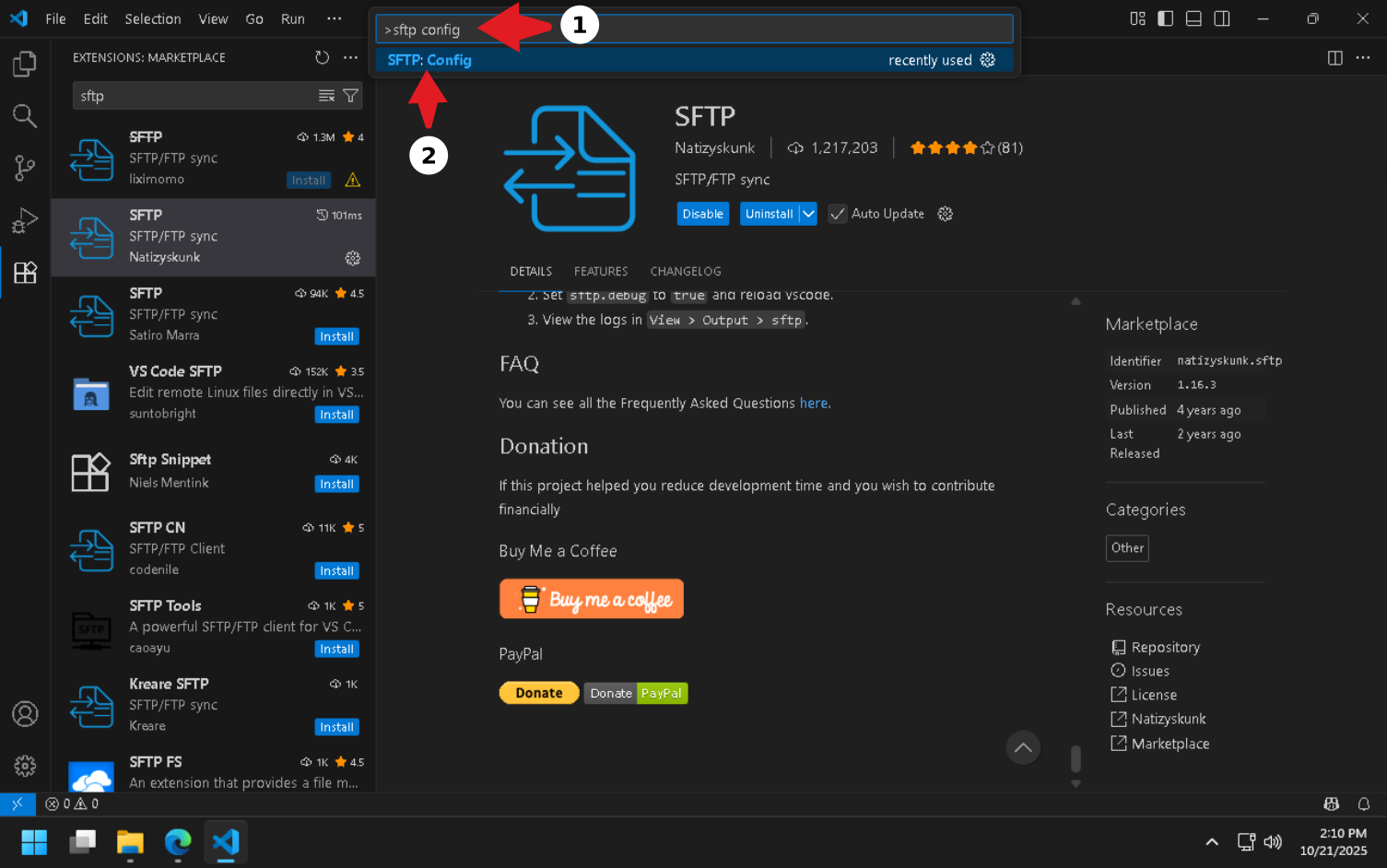Image resolution: width=1387 pixels, height=868 pixels.
Task: Switch to the CHANGELOG tab
Action: pos(685,272)
